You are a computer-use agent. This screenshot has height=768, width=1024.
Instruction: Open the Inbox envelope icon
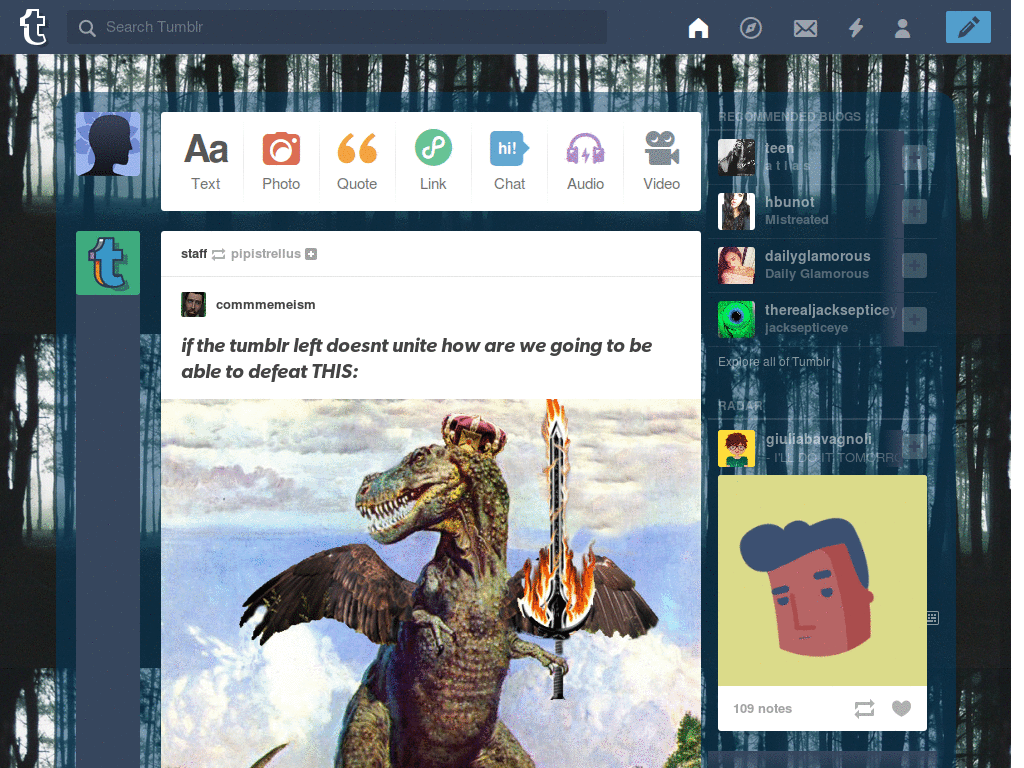[x=805, y=28]
